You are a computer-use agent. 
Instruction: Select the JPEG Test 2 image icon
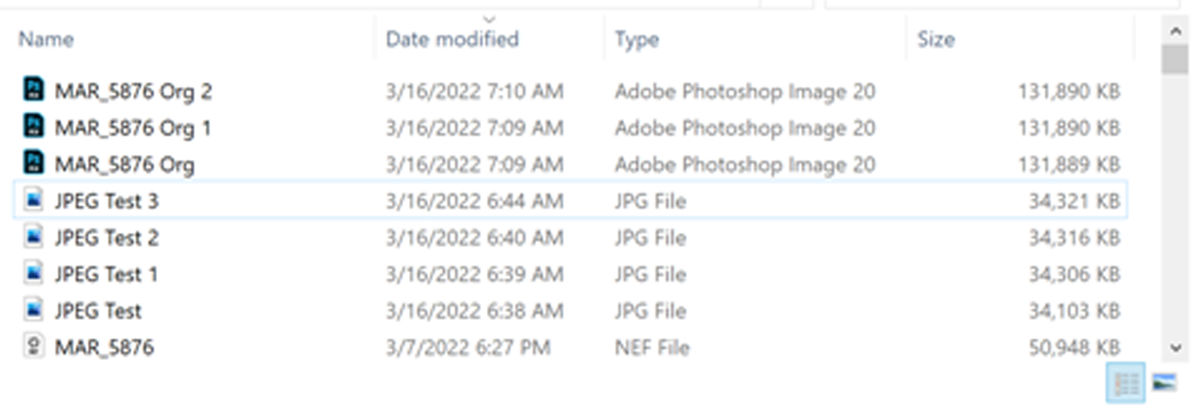point(33,237)
